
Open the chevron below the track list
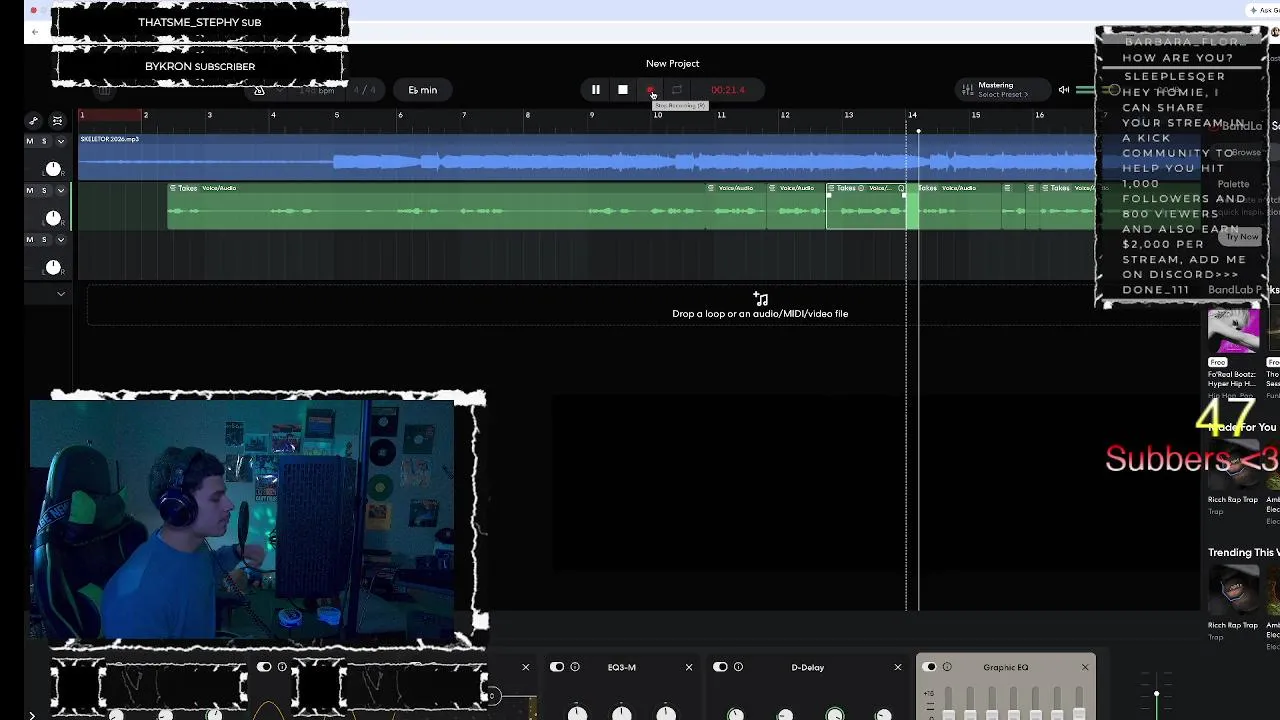point(61,294)
